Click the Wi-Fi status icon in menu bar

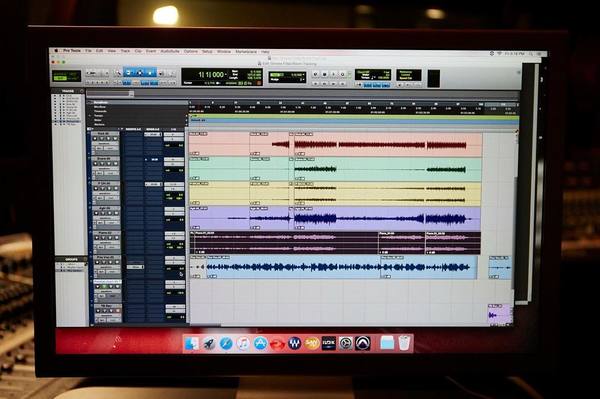500,54
